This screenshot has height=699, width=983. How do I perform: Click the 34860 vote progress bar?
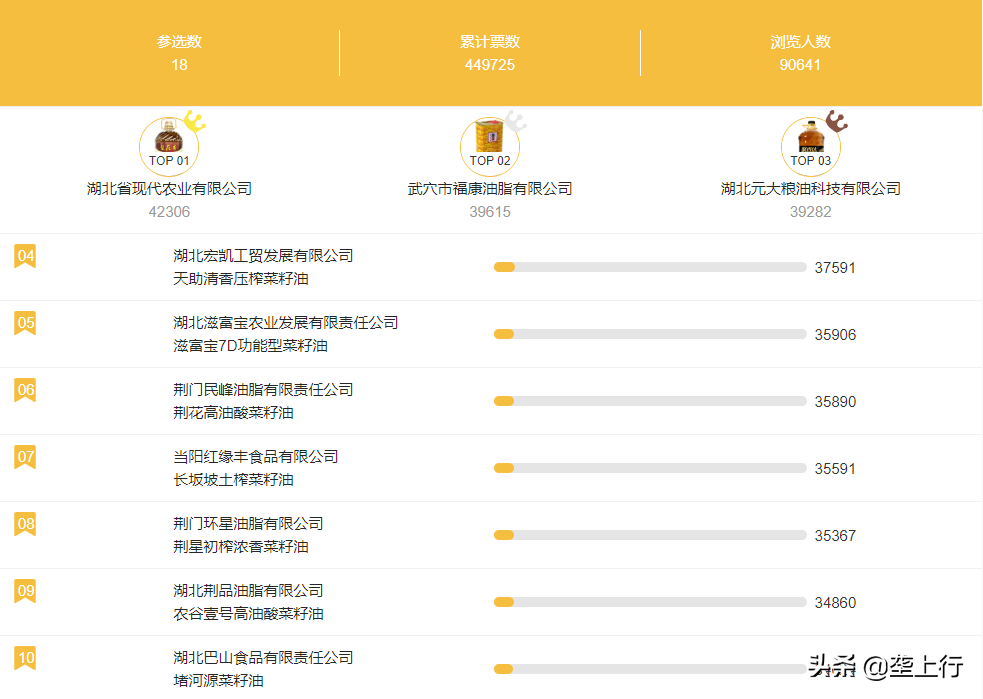[x=650, y=602]
